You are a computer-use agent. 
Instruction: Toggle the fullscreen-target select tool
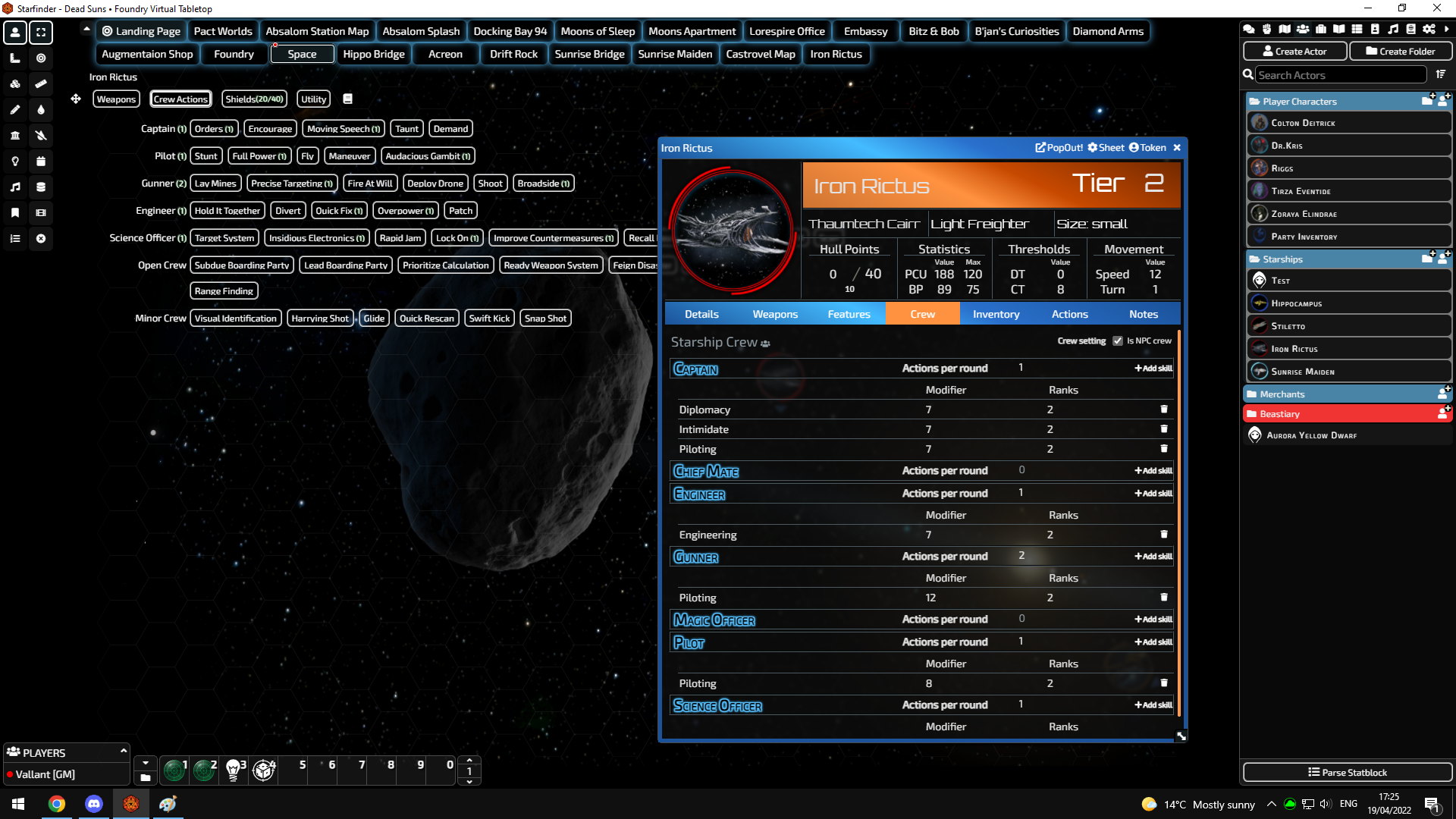point(41,33)
